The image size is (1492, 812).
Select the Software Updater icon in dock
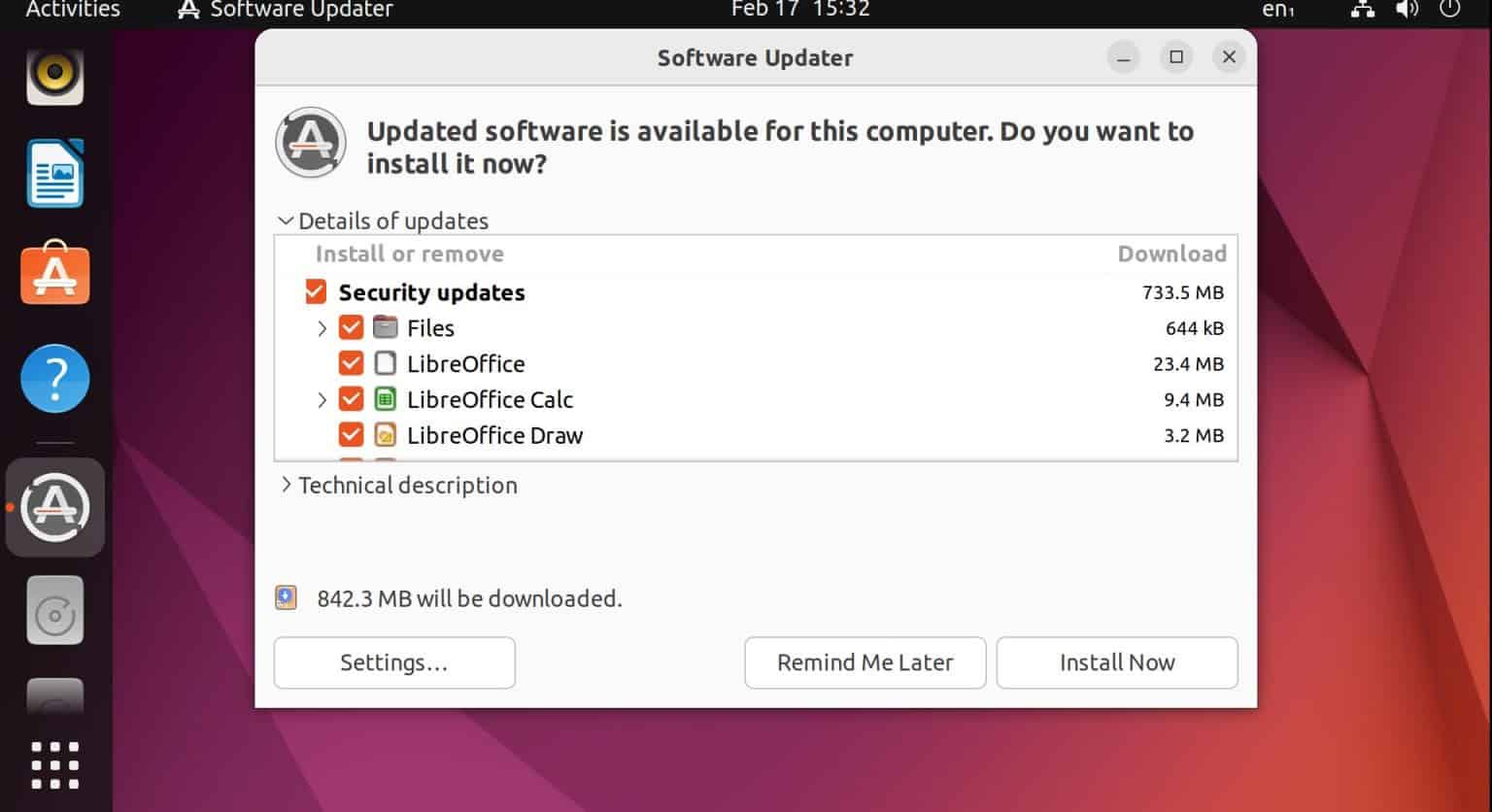pyautogui.click(x=55, y=507)
